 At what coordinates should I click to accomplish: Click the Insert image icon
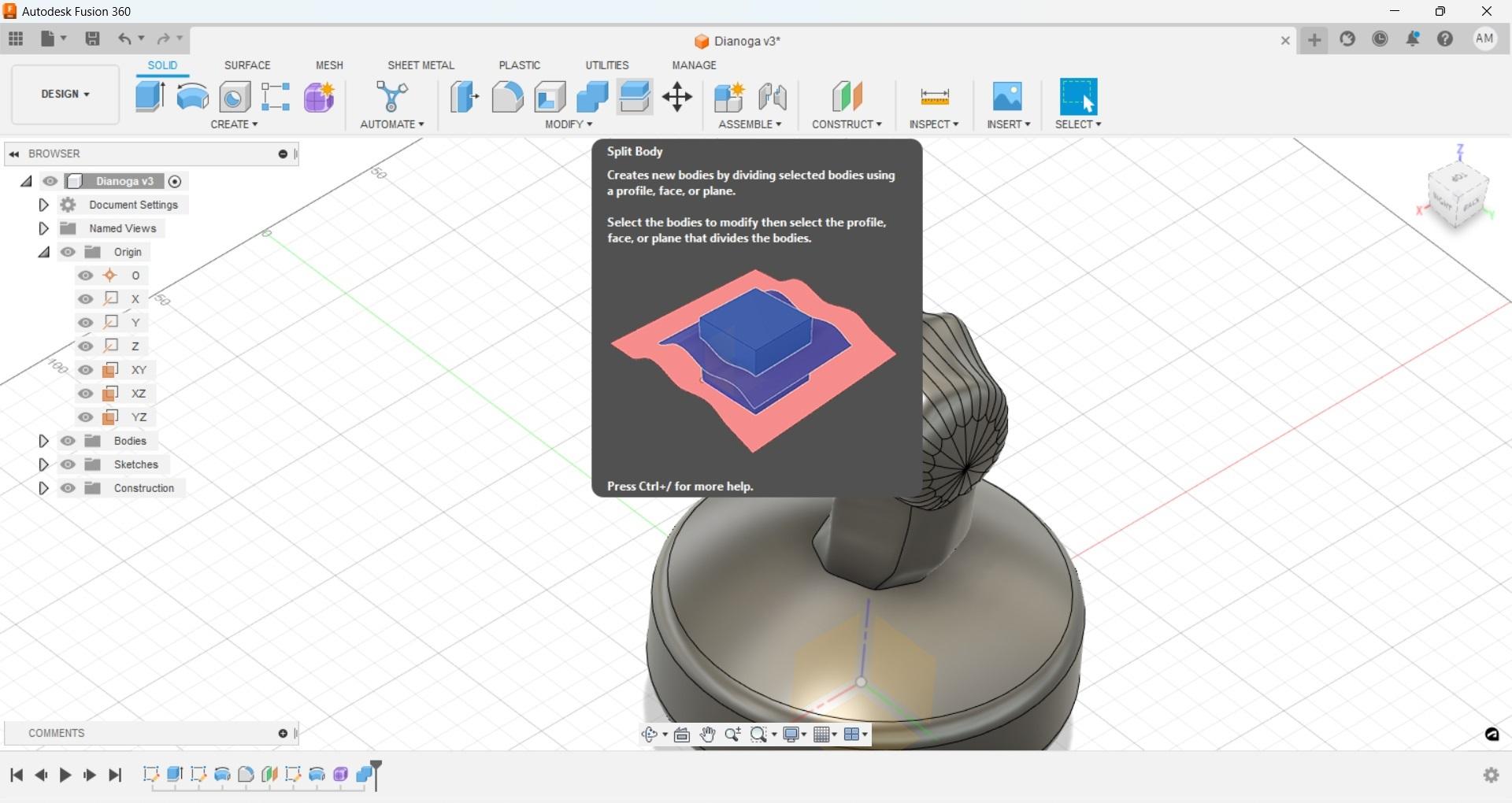(x=1008, y=97)
